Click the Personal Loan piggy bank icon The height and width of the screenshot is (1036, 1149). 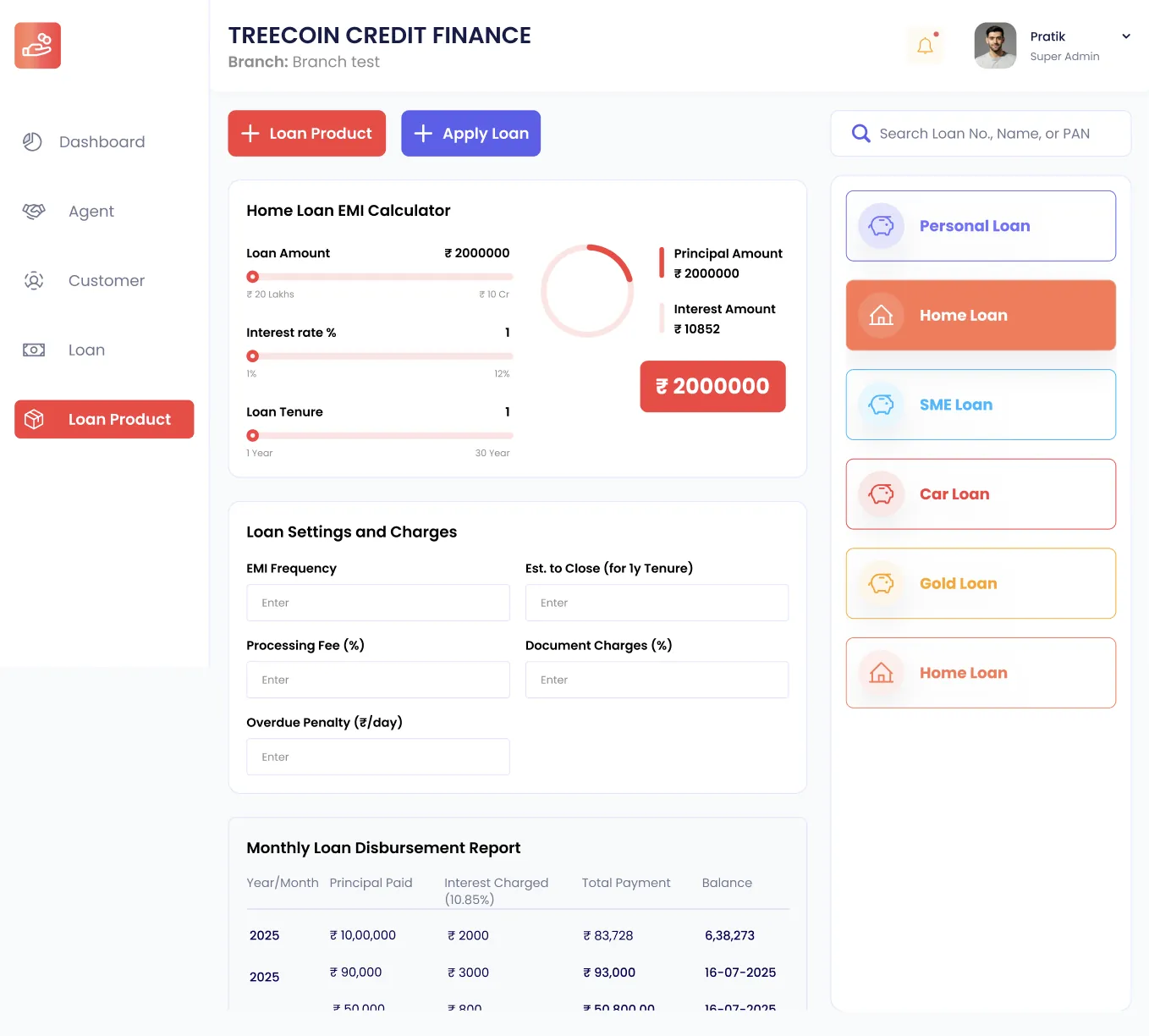[x=882, y=226]
